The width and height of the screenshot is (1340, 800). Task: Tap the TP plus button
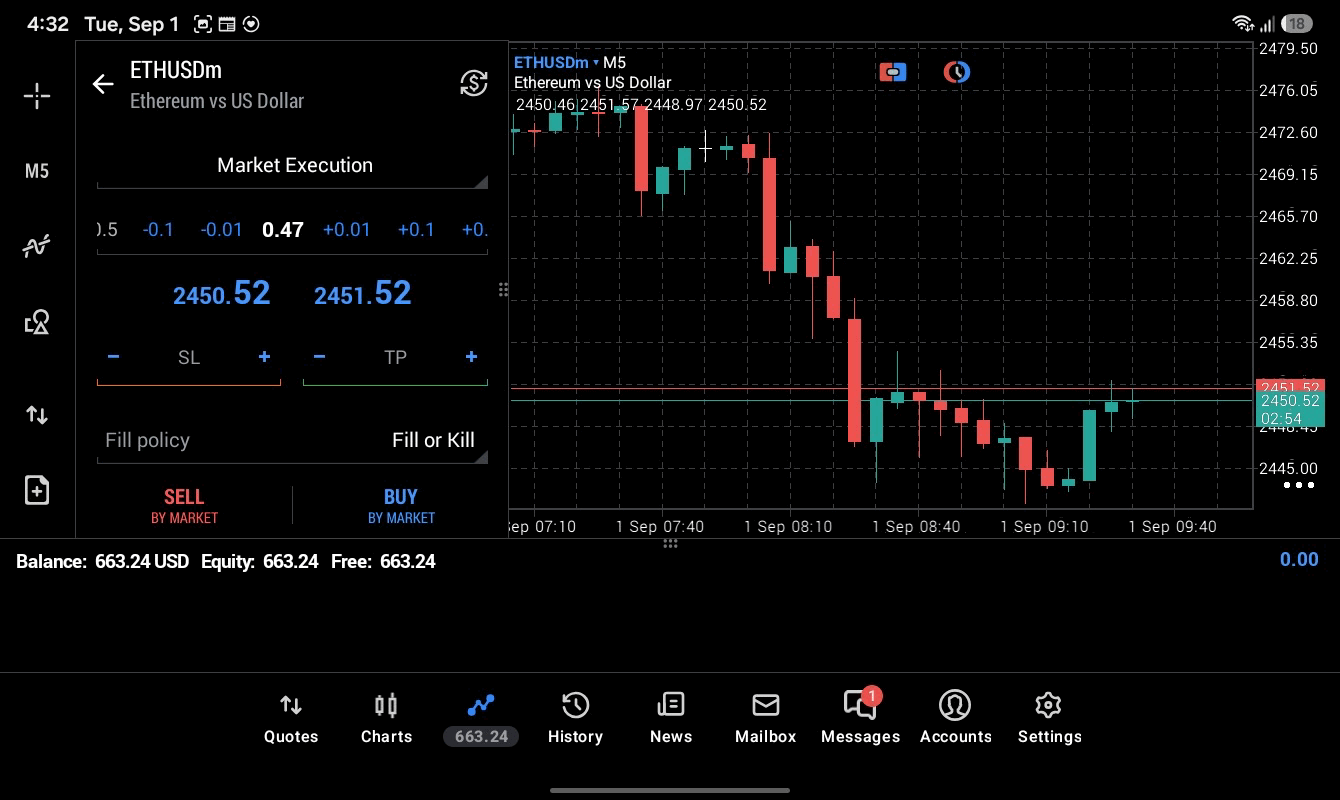click(471, 357)
